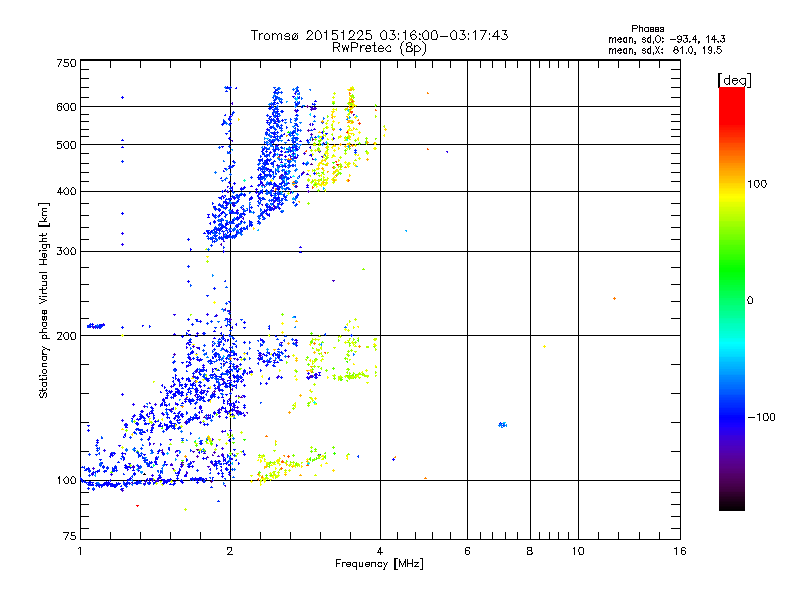Click the isolated blue cluster near 7 MHz
Image resolution: width=800 pixels, height=600 pixels.
tap(503, 424)
